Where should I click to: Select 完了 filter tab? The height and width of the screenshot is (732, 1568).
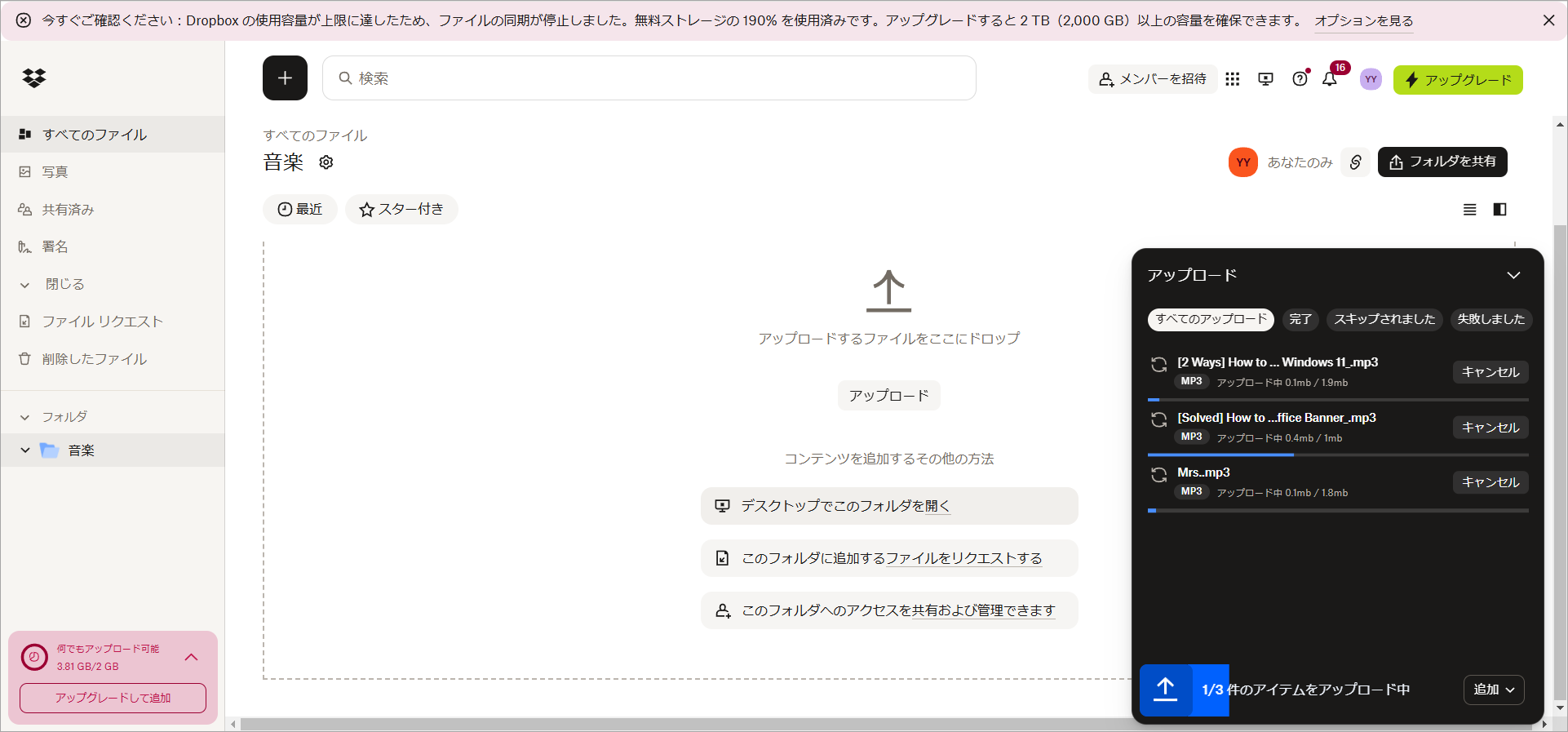[1300, 319]
